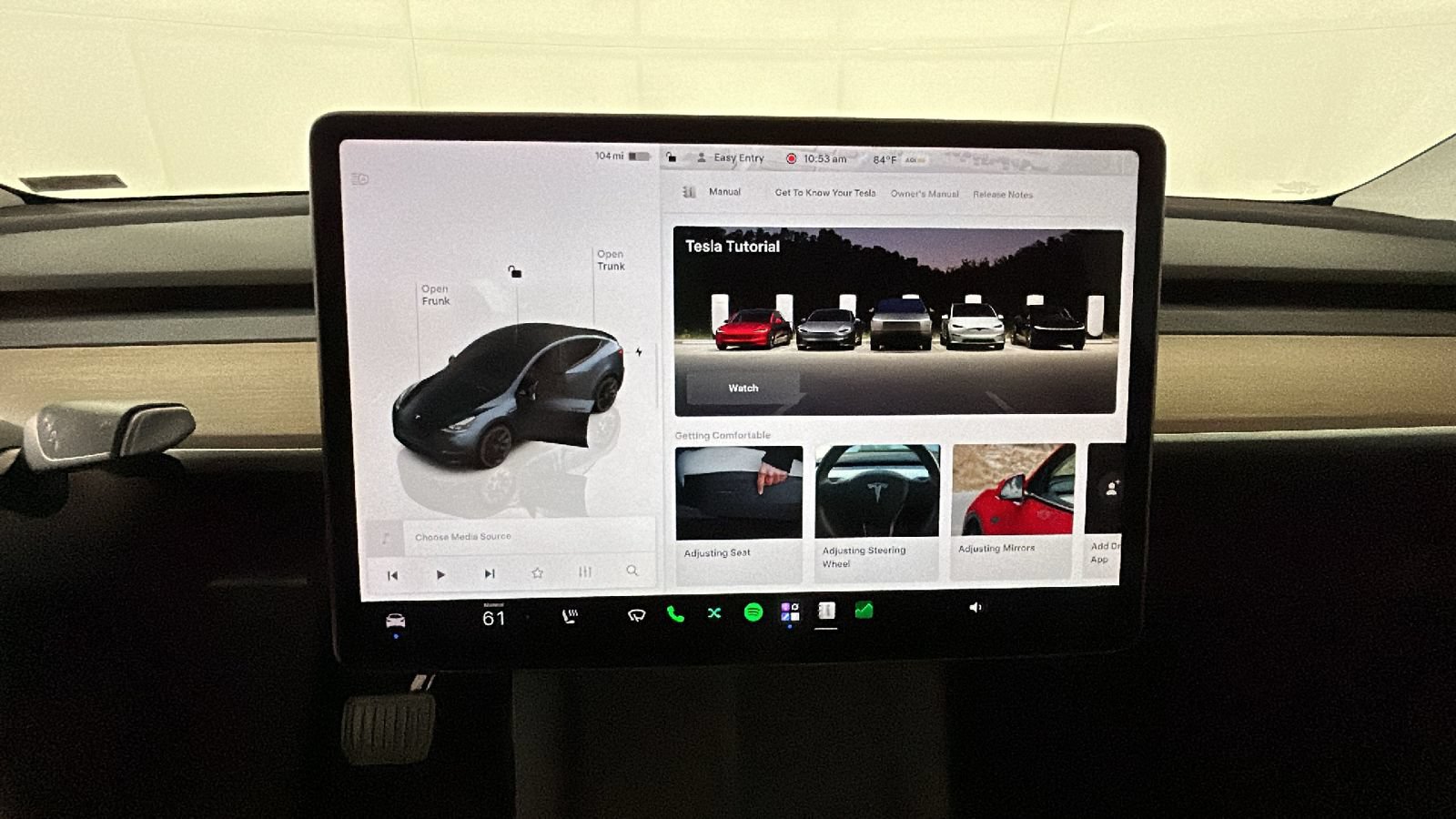Open the Adjusting Mirrors tutorial card
1456x819 pixels.
tap(1013, 511)
